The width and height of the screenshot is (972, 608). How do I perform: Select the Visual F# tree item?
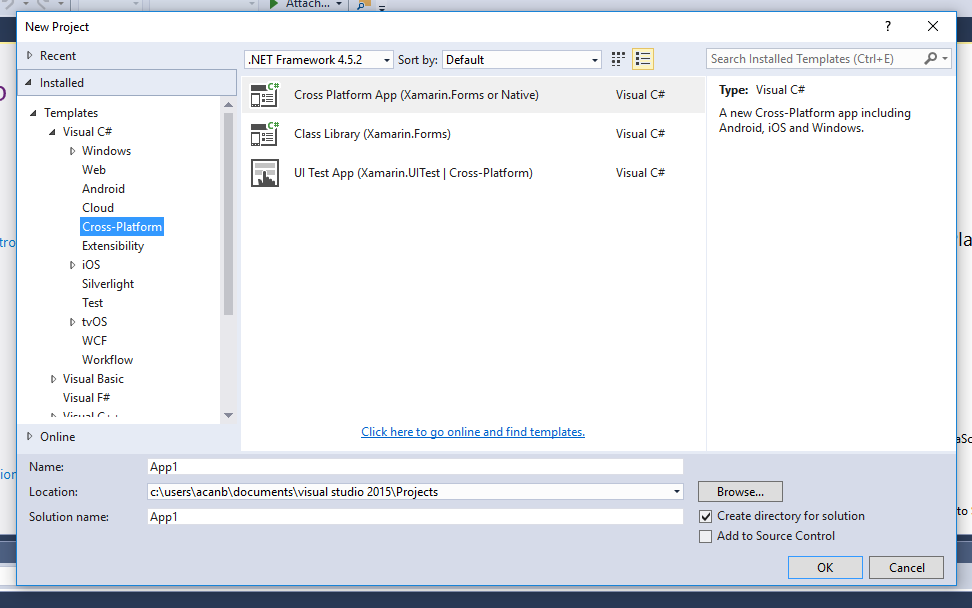86,398
